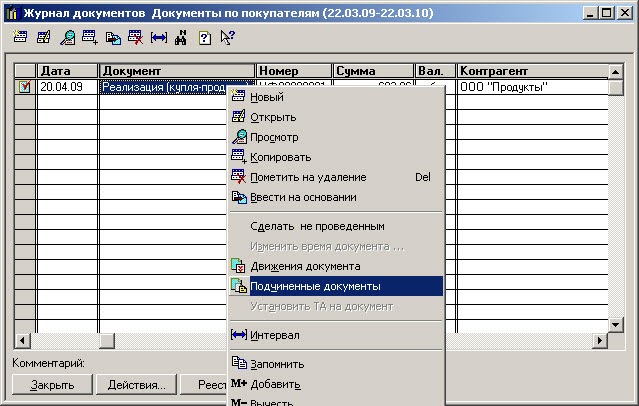
Task: Click the date cell 20.04.09
Action: pos(67,87)
